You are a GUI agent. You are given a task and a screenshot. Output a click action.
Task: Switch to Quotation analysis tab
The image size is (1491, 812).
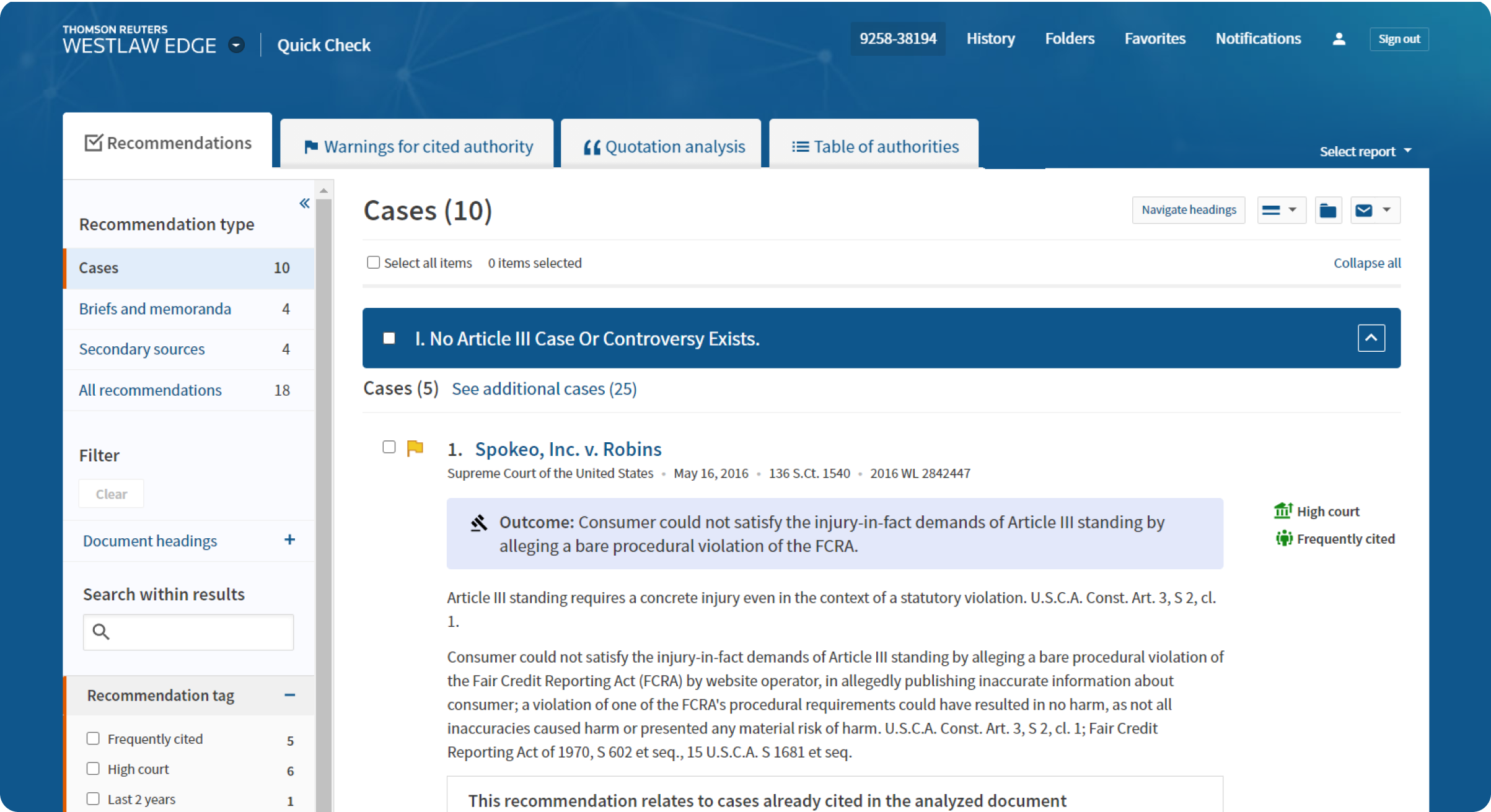663,147
